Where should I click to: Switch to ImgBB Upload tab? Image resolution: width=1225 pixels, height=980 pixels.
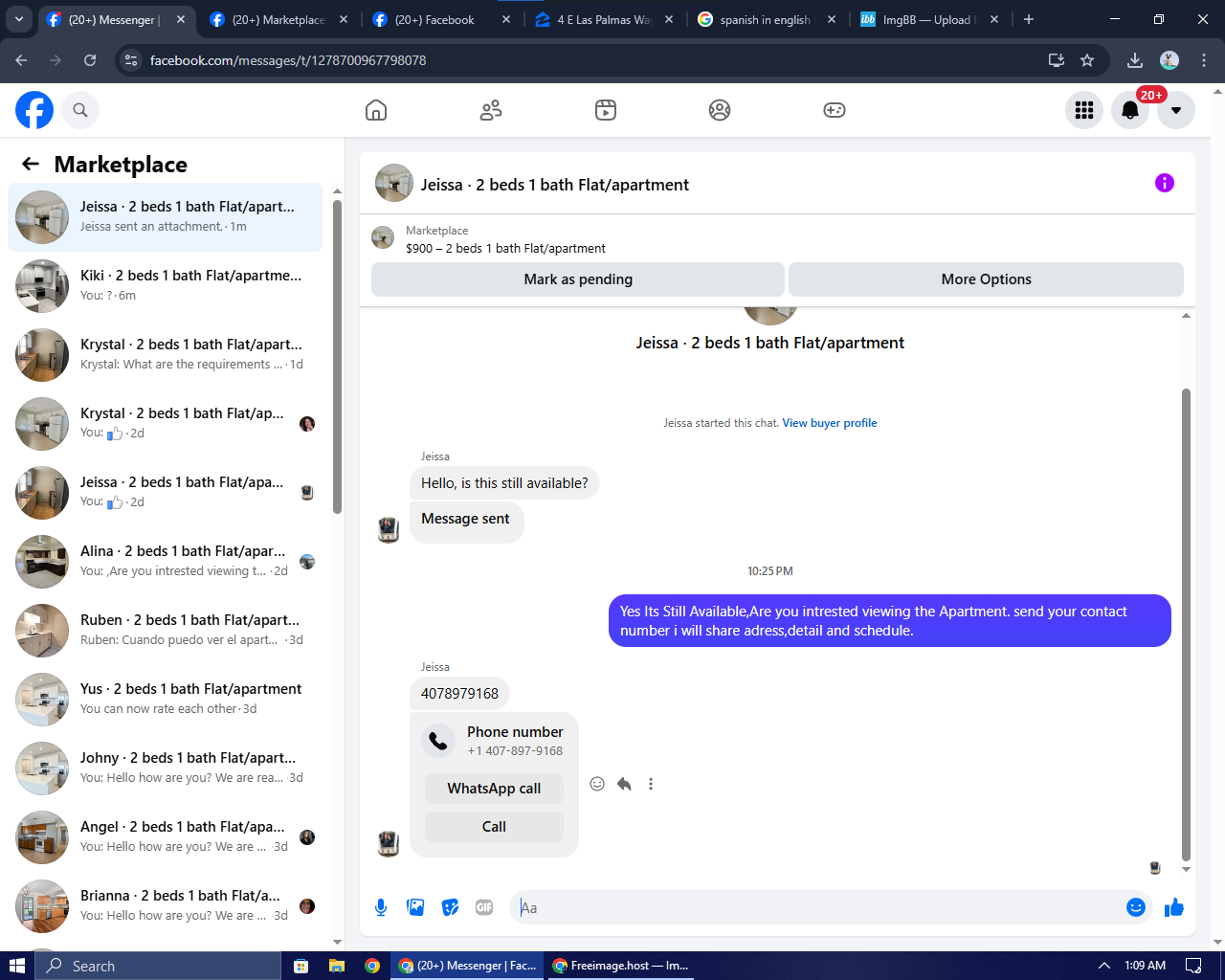929,19
